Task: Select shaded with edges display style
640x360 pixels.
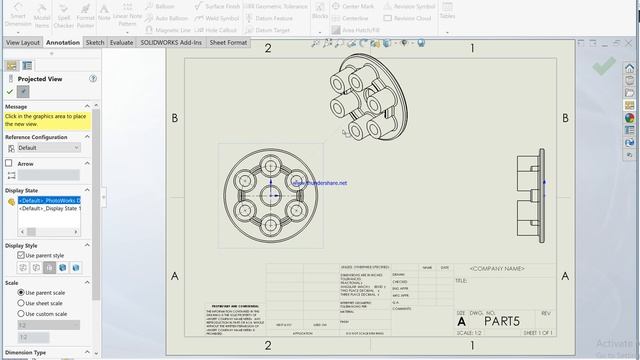Action: click(x=62, y=268)
